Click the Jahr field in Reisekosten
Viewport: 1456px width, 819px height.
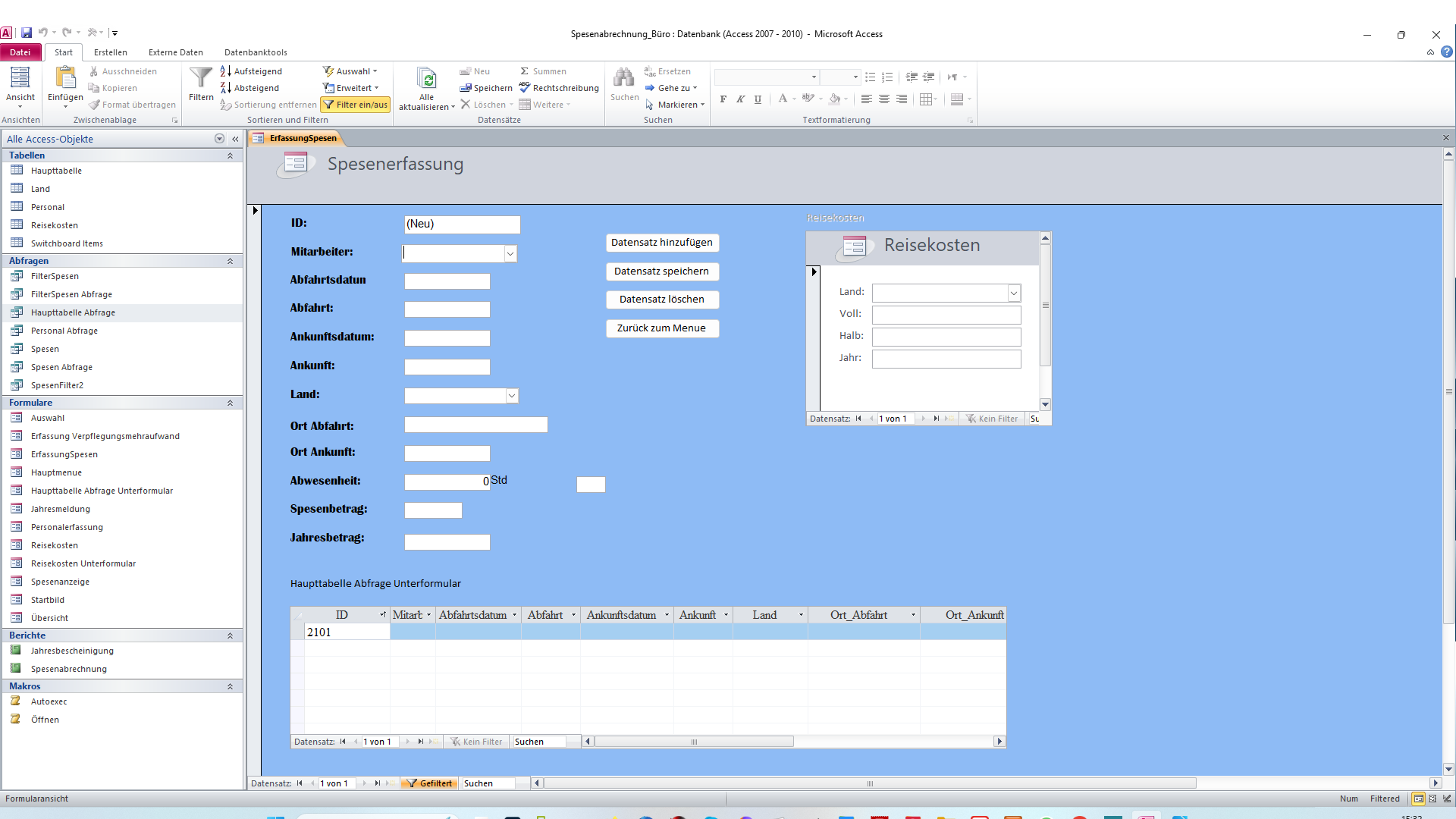click(946, 359)
